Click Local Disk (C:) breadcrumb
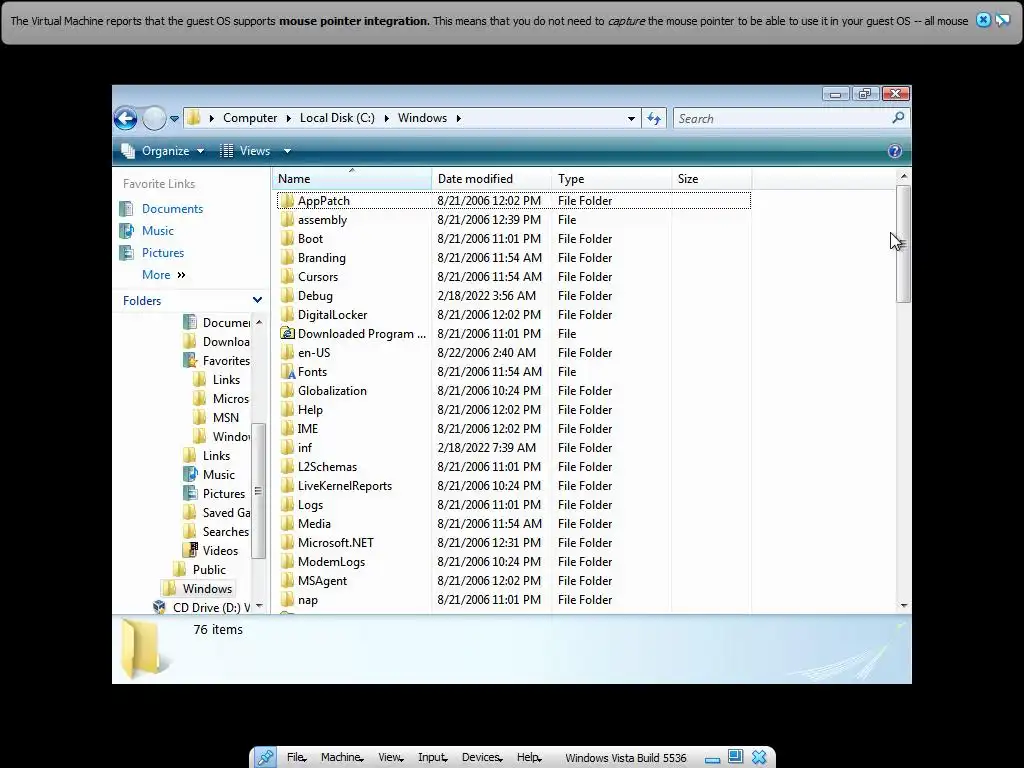The width and height of the screenshot is (1024, 768). (x=337, y=118)
